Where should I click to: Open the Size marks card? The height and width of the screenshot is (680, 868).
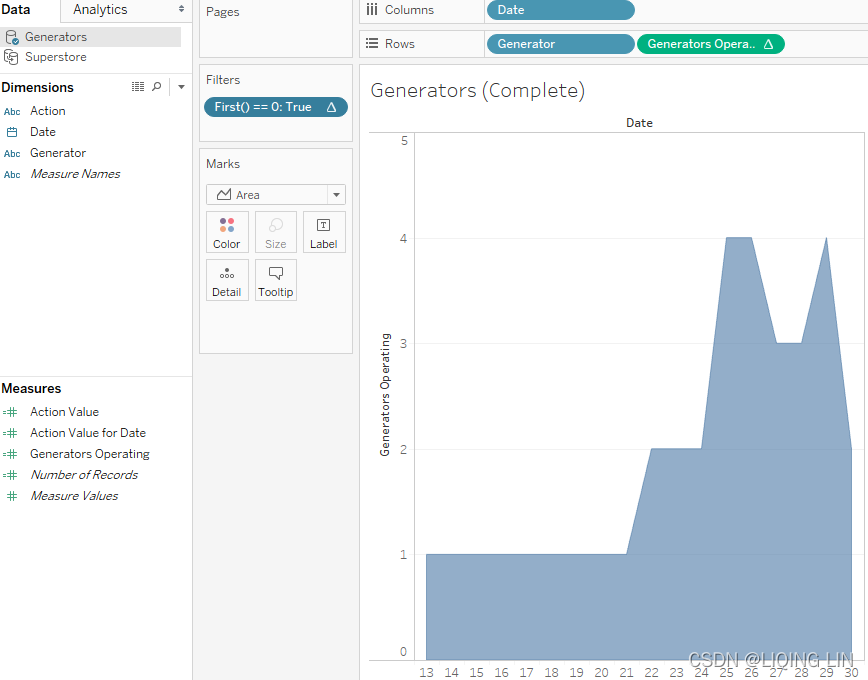[x=276, y=232]
